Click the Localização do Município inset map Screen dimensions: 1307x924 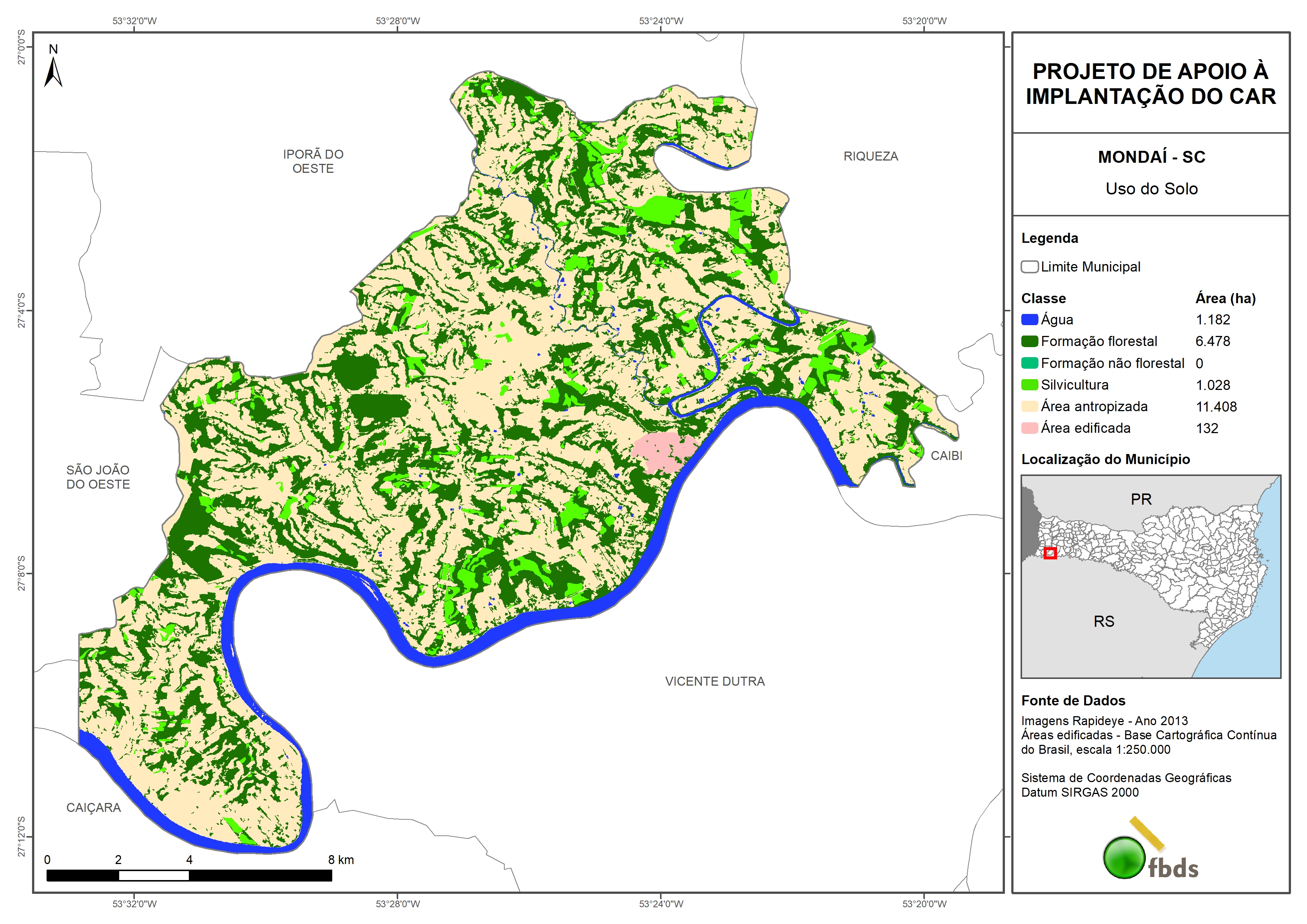pos(1151,576)
